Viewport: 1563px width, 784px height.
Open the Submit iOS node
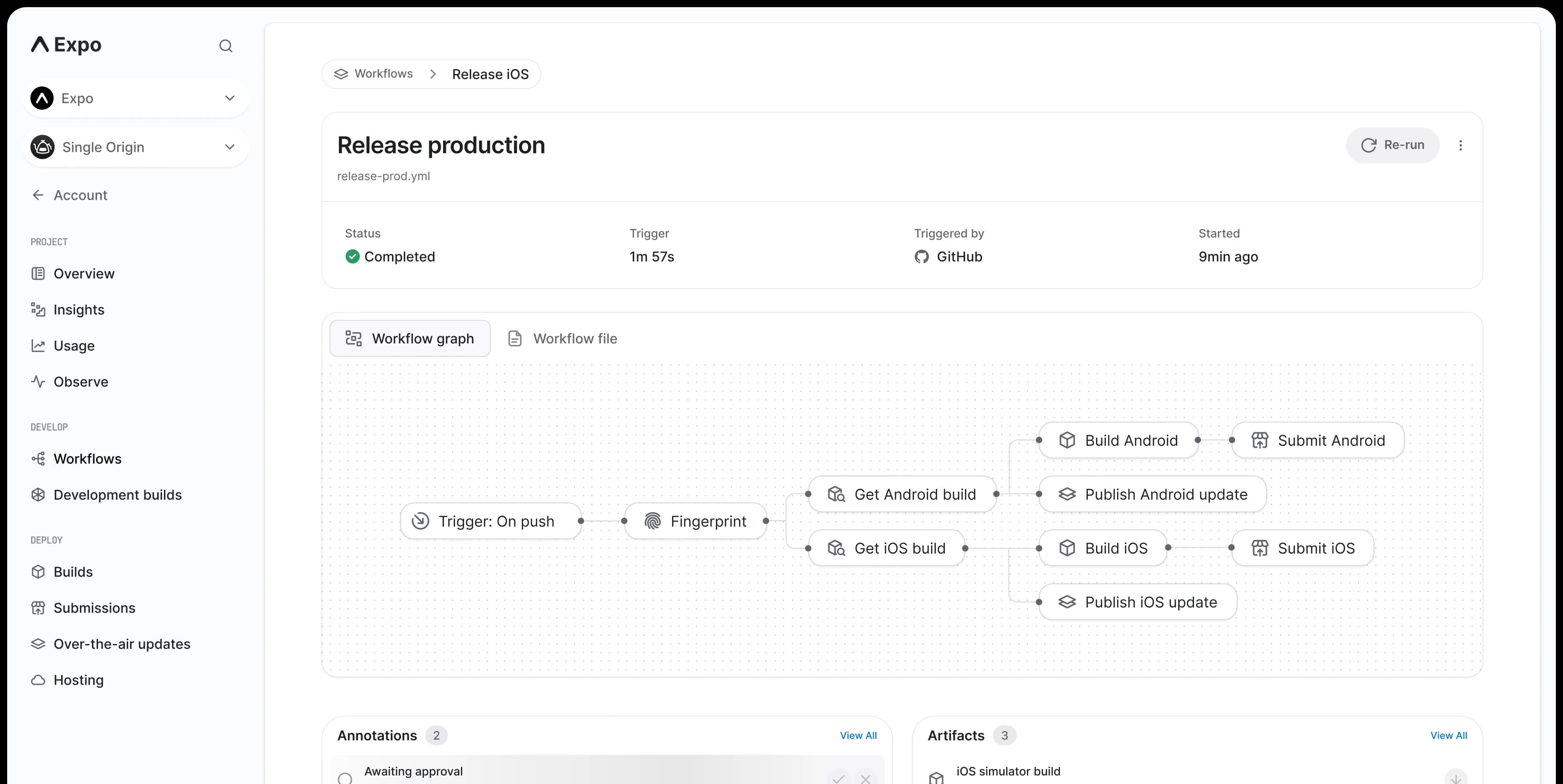click(1302, 548)
